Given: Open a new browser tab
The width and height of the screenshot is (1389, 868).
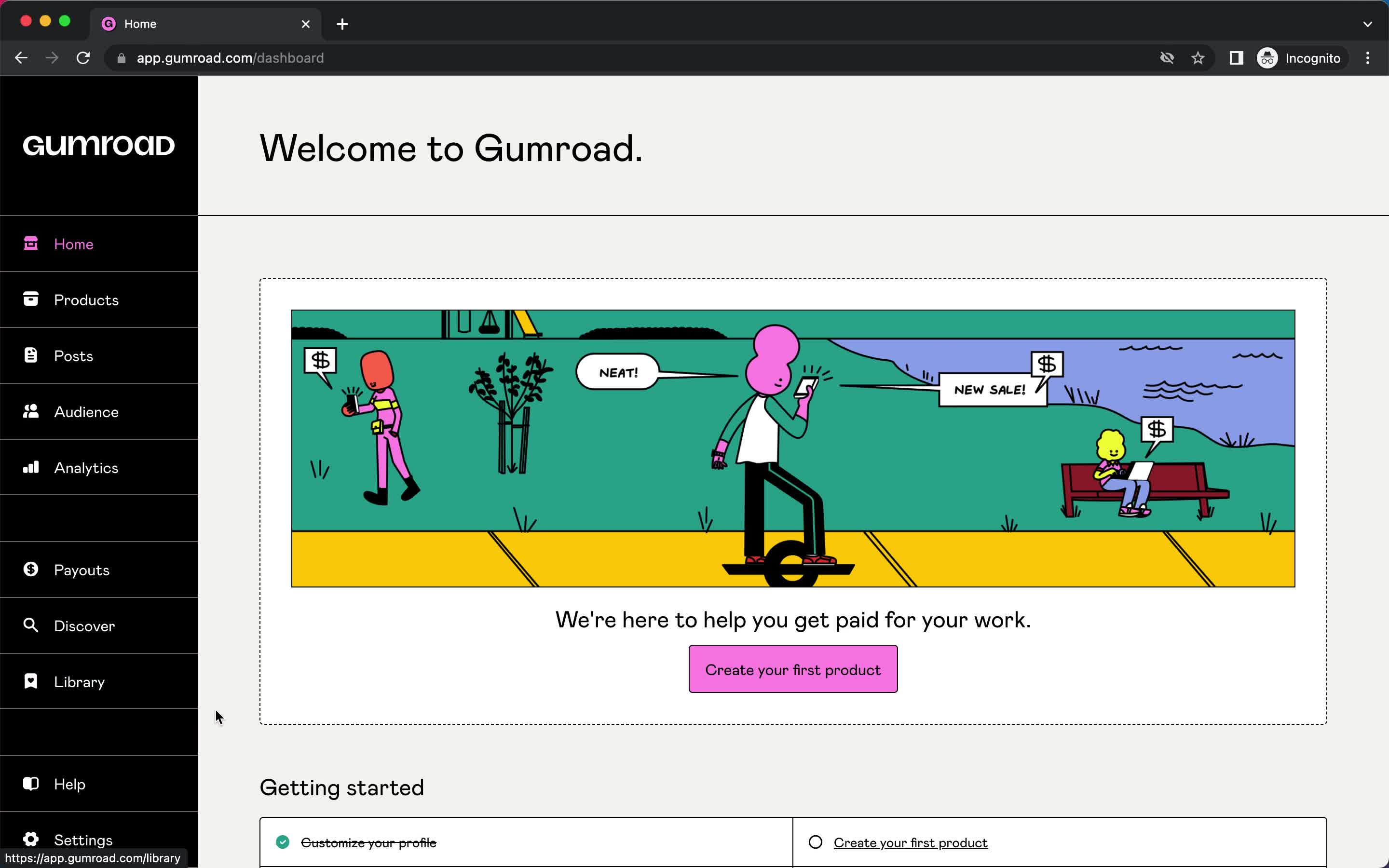Looking at the screenshot, I should (342, 24).
